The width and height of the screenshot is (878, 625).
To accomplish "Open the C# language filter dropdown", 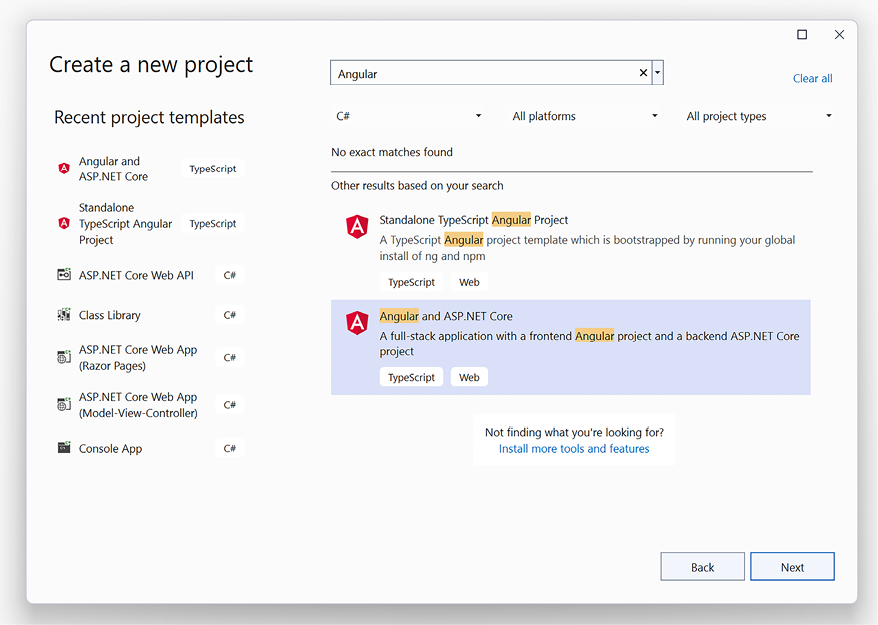I will (409, 116).
